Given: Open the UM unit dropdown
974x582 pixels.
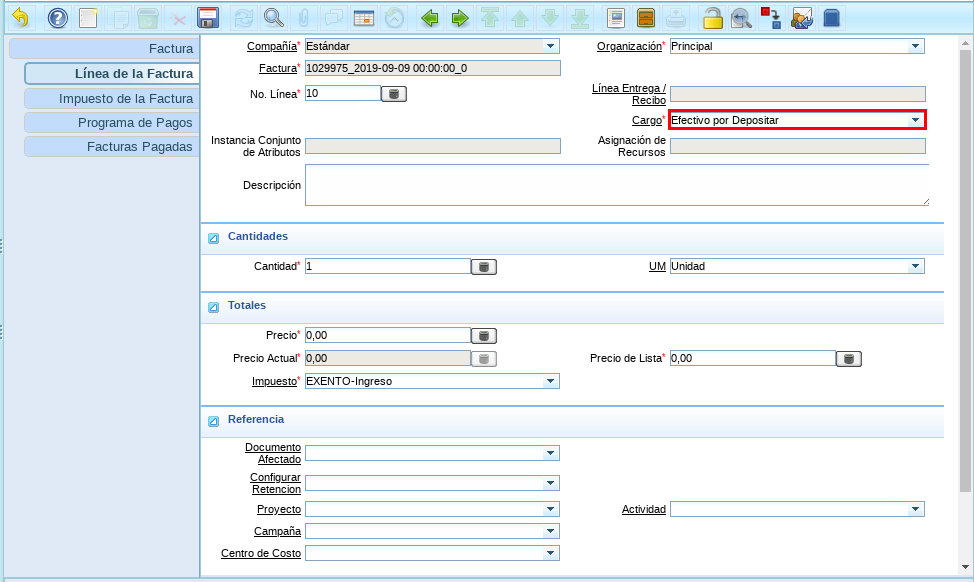Looking at the screenshot, I should [x=914, y=267].
